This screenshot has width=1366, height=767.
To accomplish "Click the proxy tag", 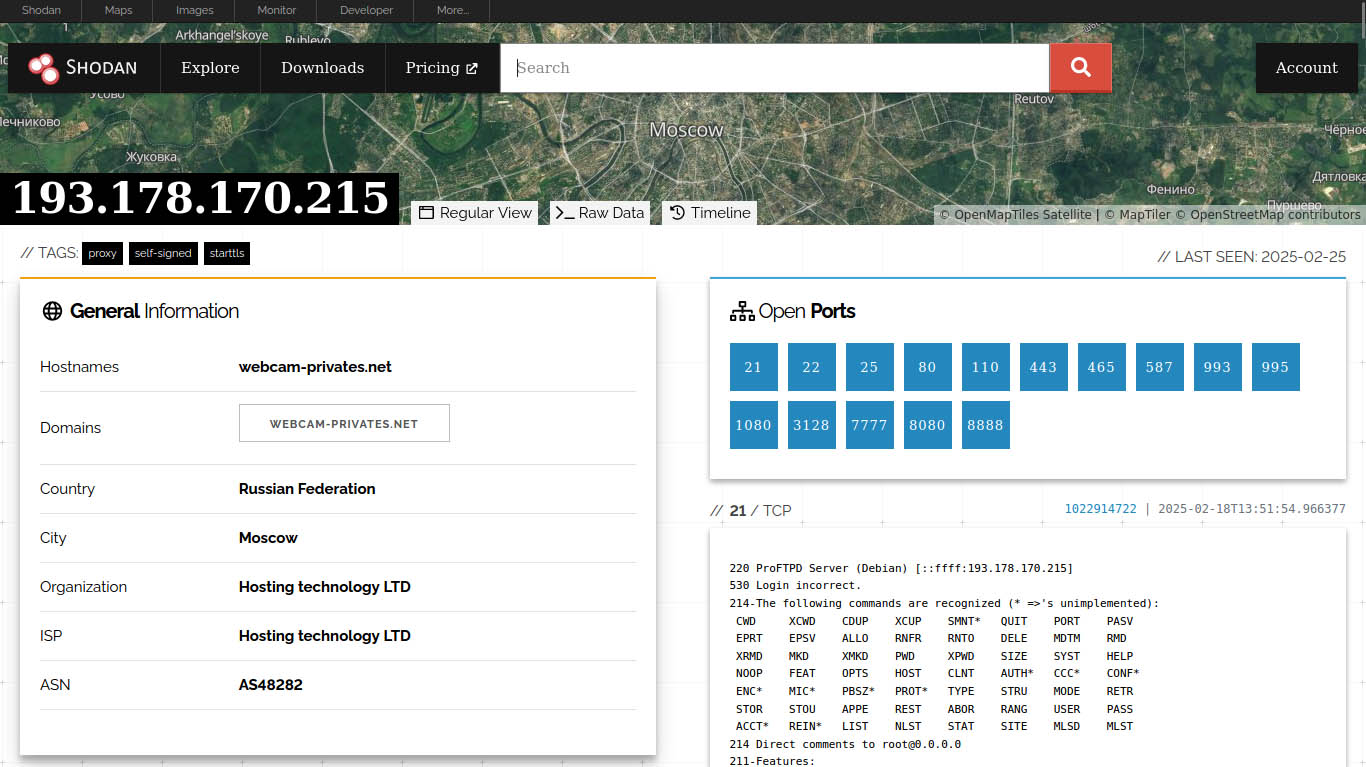I will [x=102, y=253].
